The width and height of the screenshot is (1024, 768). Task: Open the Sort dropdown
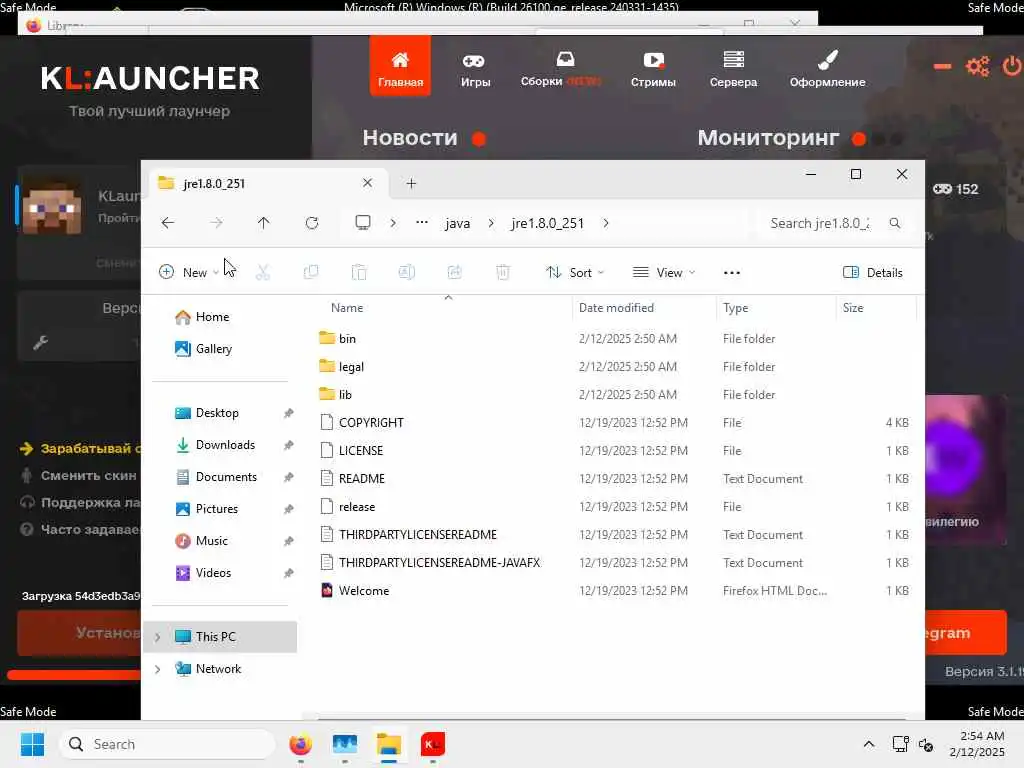pyautogui.click(x=575, y=272)
